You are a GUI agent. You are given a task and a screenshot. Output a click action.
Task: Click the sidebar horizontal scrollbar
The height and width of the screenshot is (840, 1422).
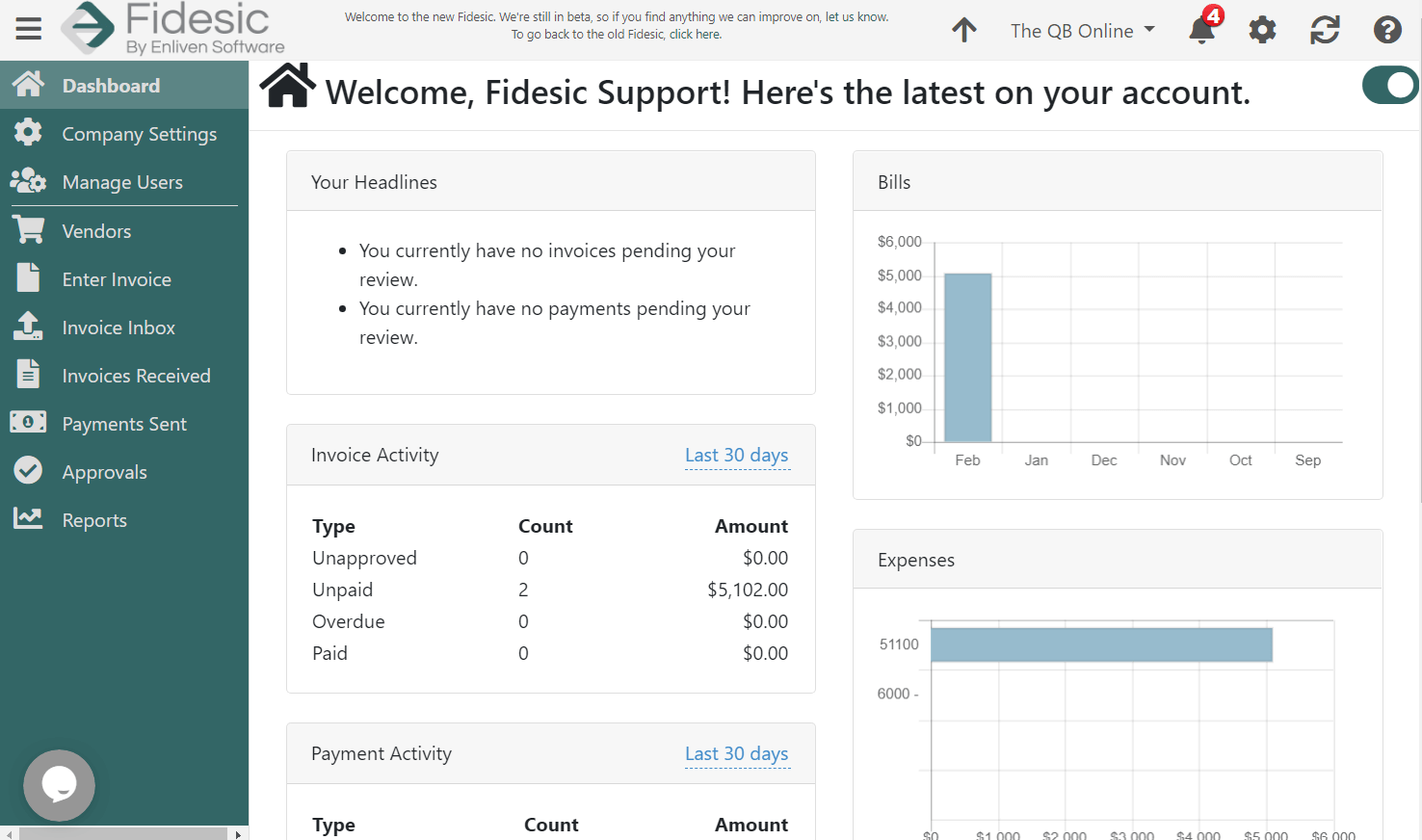coord(123,833)
